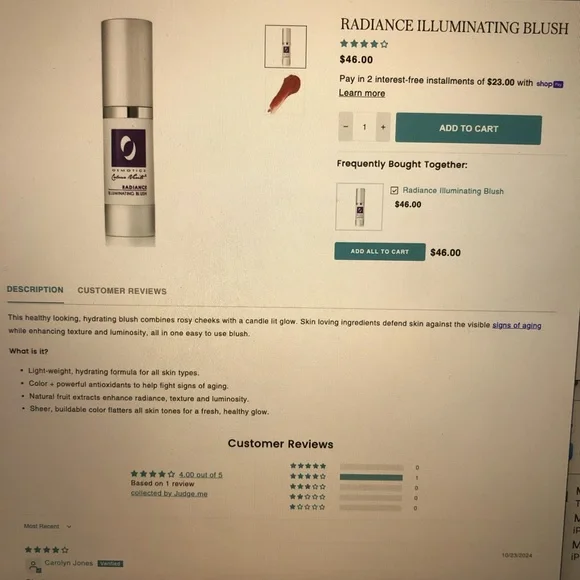Image resolution: width=580 pixels, height=580 pixels.
Task: Click the star rating under product title
Action: 364,44
